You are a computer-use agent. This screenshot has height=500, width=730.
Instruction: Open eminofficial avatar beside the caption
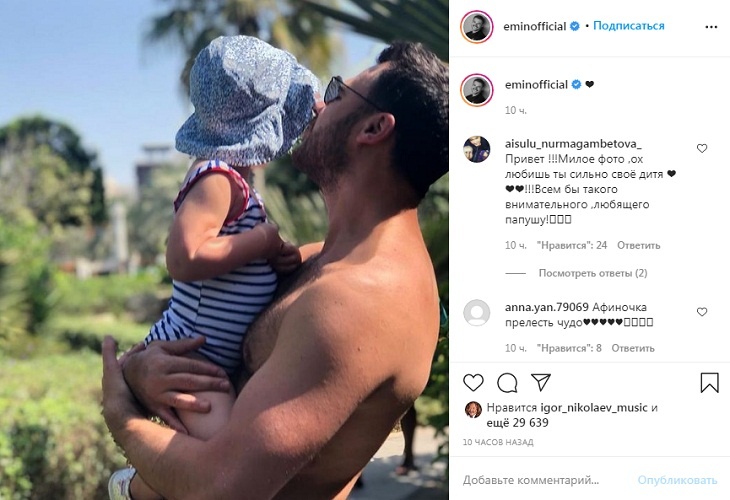(476, 90)
